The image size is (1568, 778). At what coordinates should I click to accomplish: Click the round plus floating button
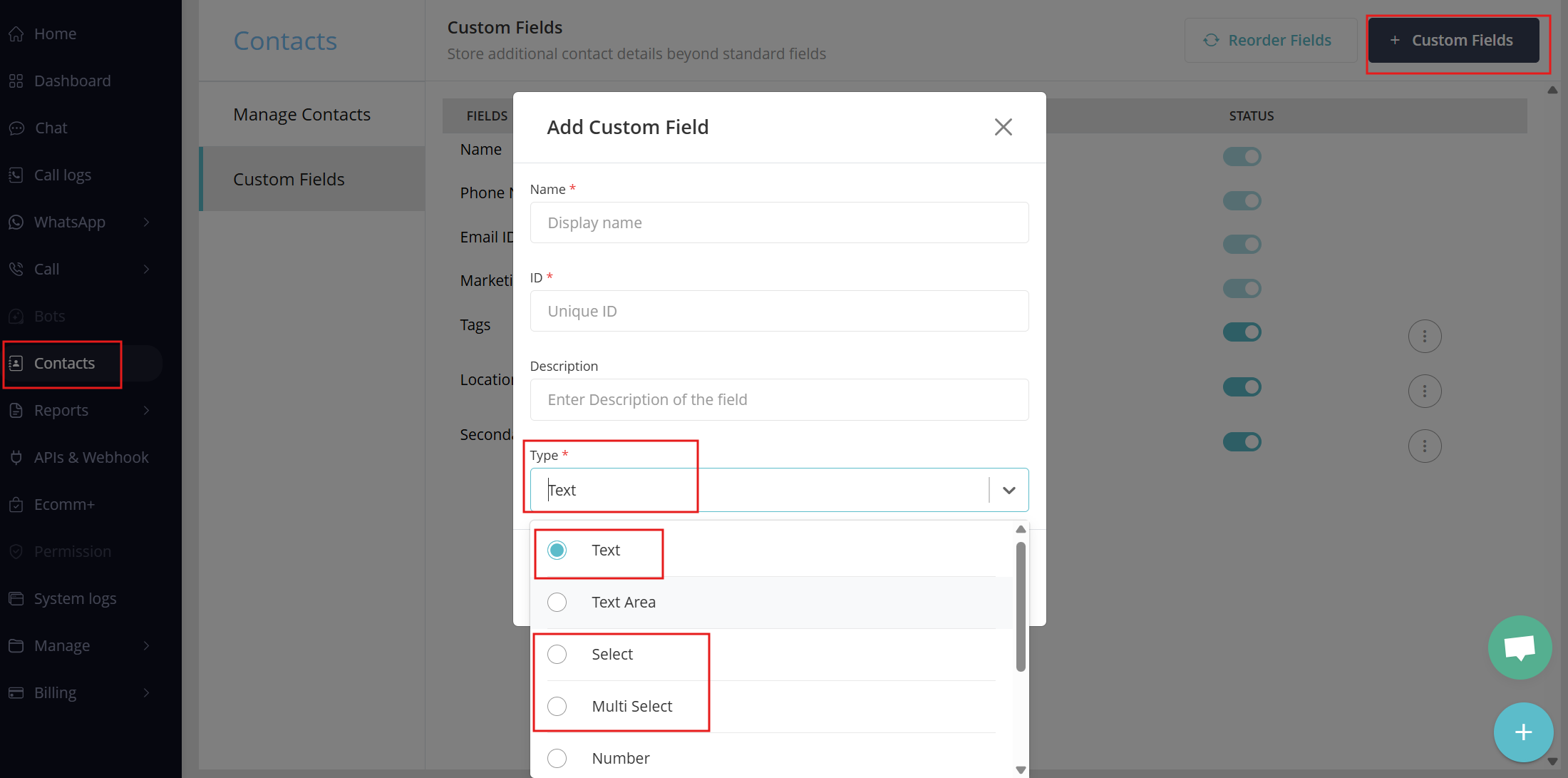1523,732
